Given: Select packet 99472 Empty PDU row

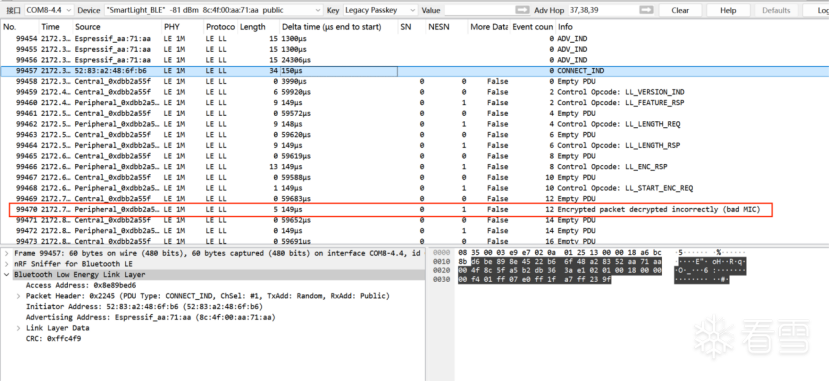Looking at the screenshot, I should point(414,231).
